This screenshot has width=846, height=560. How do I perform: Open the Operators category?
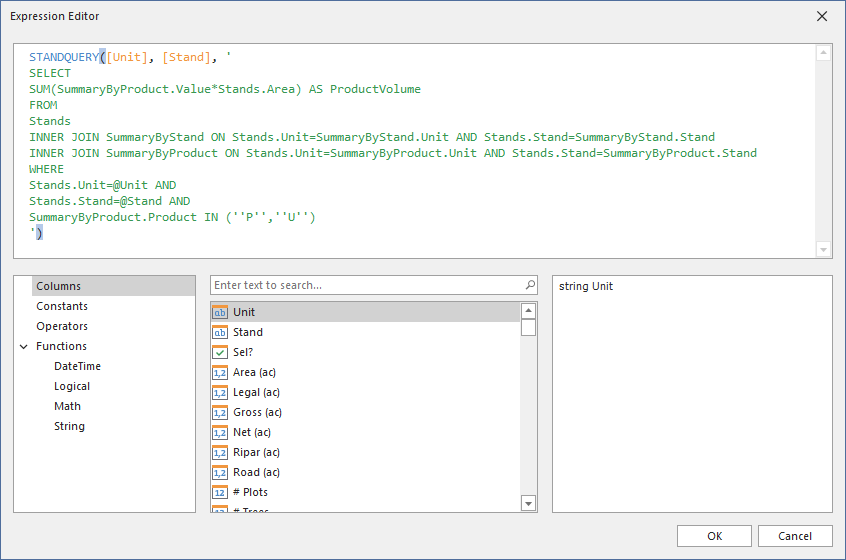point(62,326)
